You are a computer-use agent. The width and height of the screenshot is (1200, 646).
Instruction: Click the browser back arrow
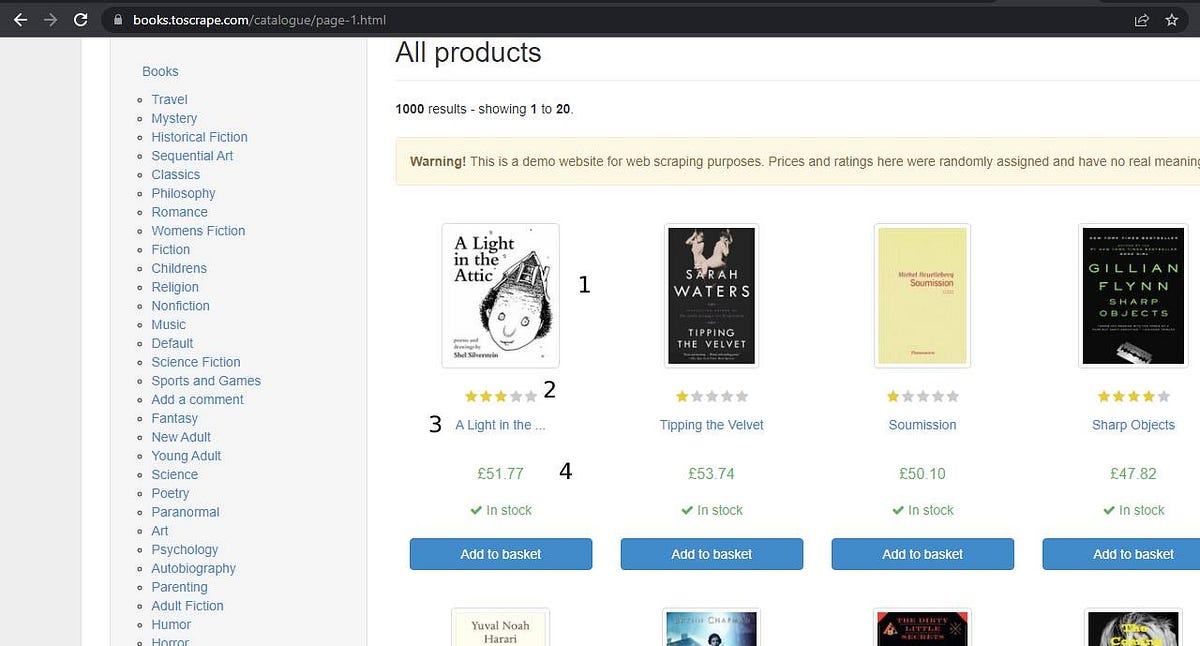click(20, 19)
